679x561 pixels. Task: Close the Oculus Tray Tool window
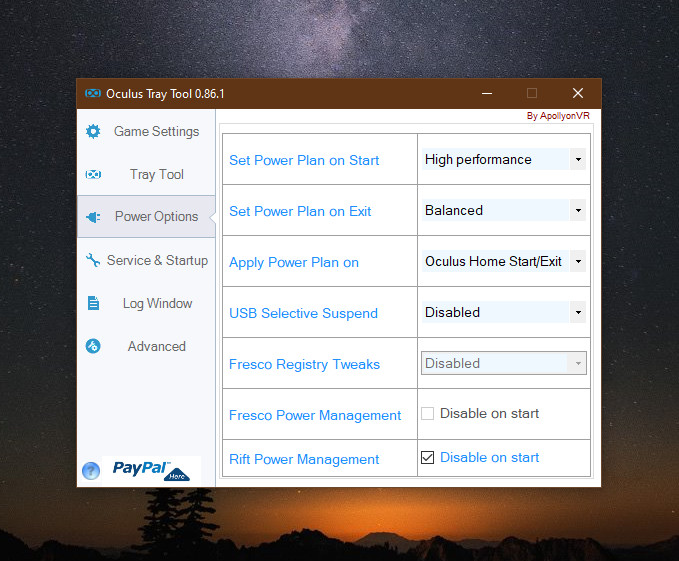pos(578,93)
